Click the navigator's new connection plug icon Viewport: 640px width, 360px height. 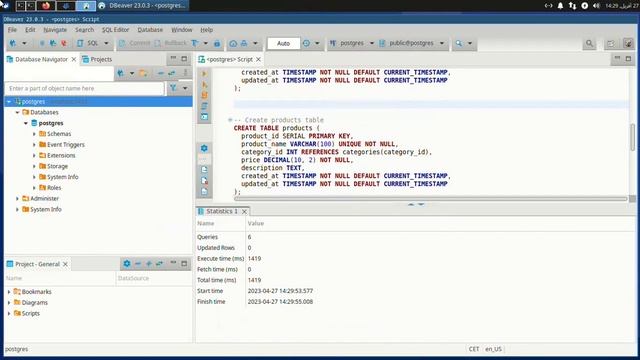(x=120, y=73)
